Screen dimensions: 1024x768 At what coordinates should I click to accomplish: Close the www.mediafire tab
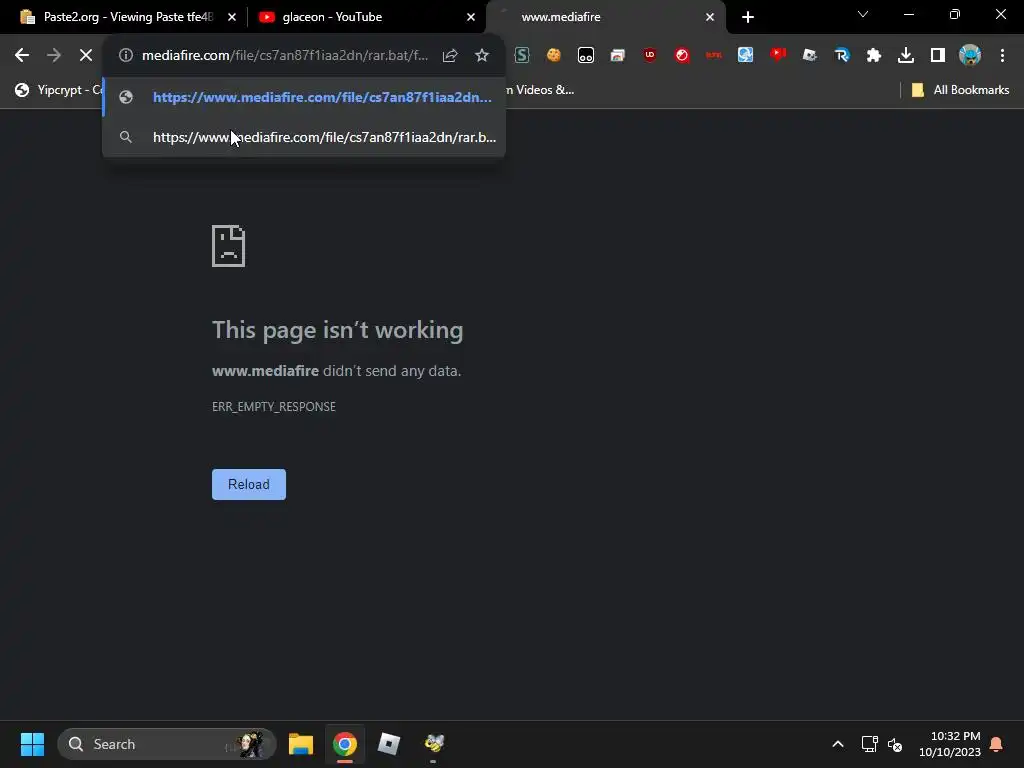710,17
